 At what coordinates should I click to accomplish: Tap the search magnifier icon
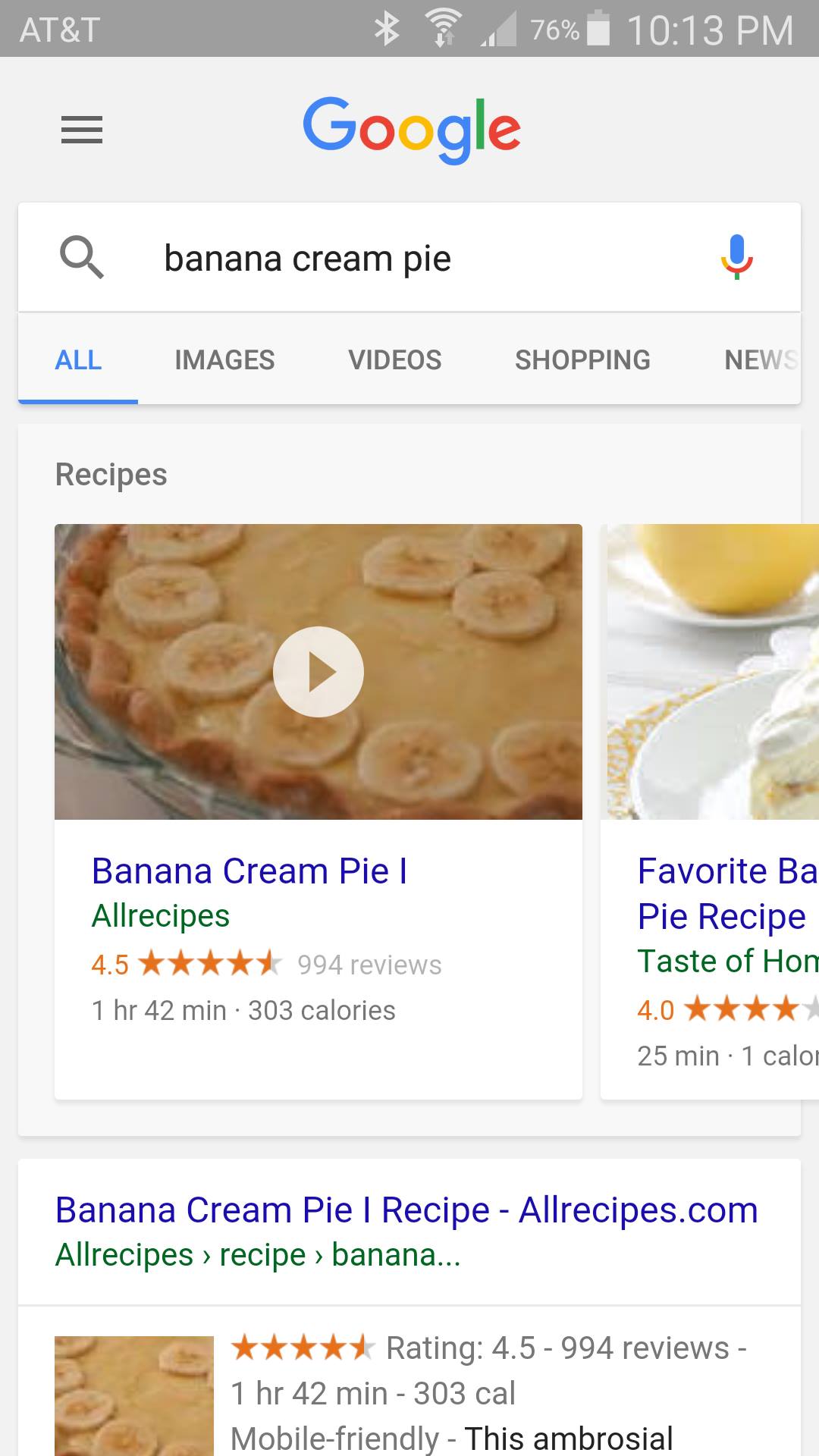(82, 258)
